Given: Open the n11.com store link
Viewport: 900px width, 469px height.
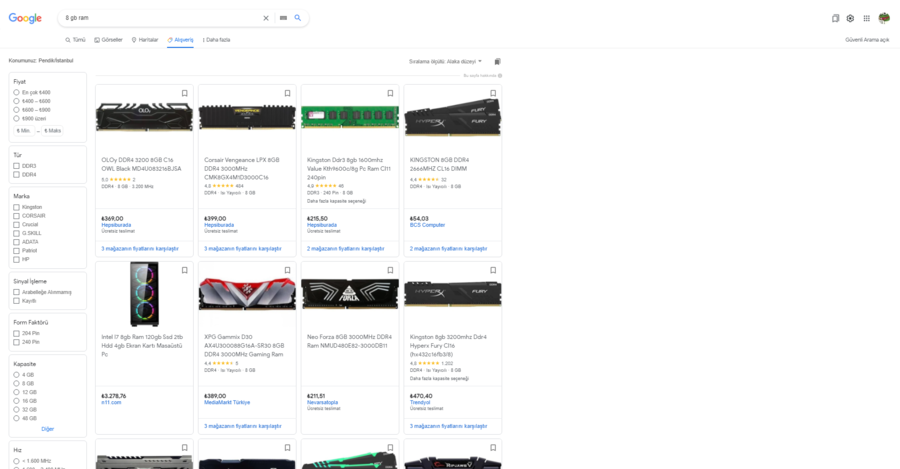Looking at the screenshot, I should 111,402.
